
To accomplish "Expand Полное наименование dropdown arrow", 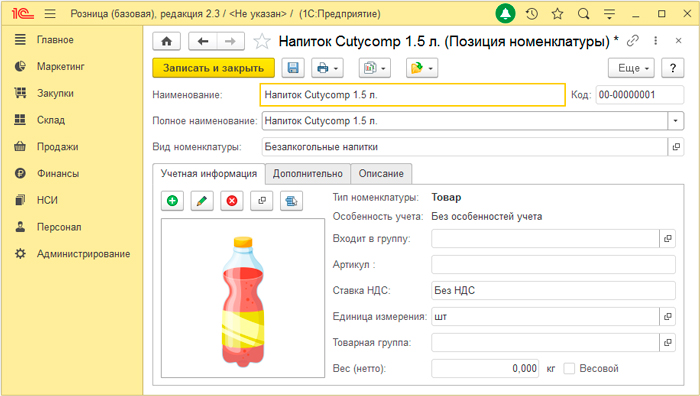I will pyautogui.click(x=675, y=121).
